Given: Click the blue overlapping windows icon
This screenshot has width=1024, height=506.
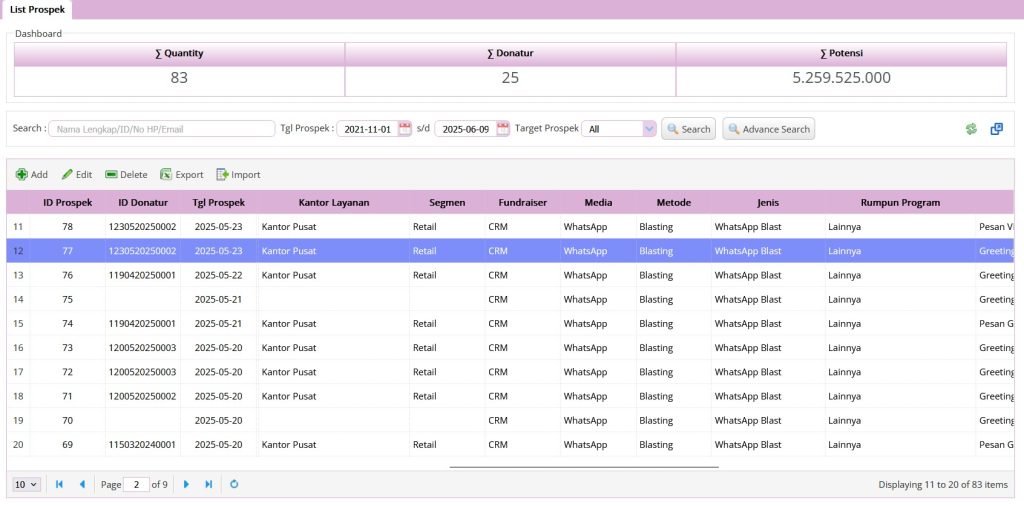Looking at the screenshot, I should point(996,129).
